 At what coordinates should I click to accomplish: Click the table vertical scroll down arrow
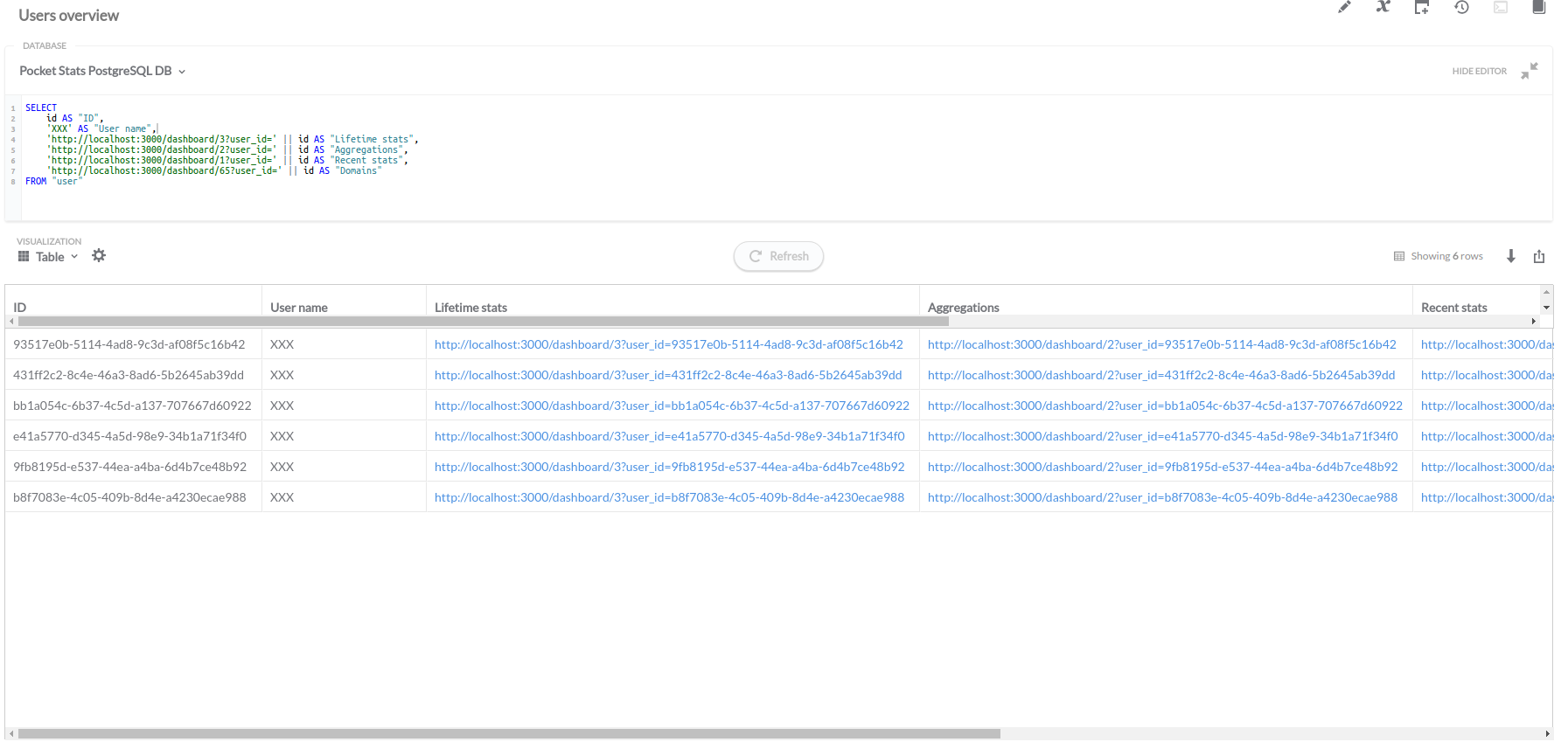tap(1546, 308)
